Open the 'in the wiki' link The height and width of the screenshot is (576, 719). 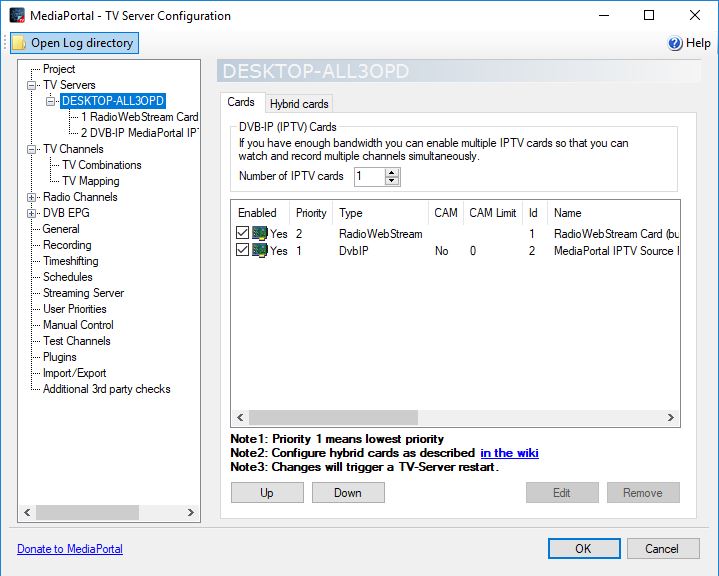pyautogui.click(x=509, y=453)
